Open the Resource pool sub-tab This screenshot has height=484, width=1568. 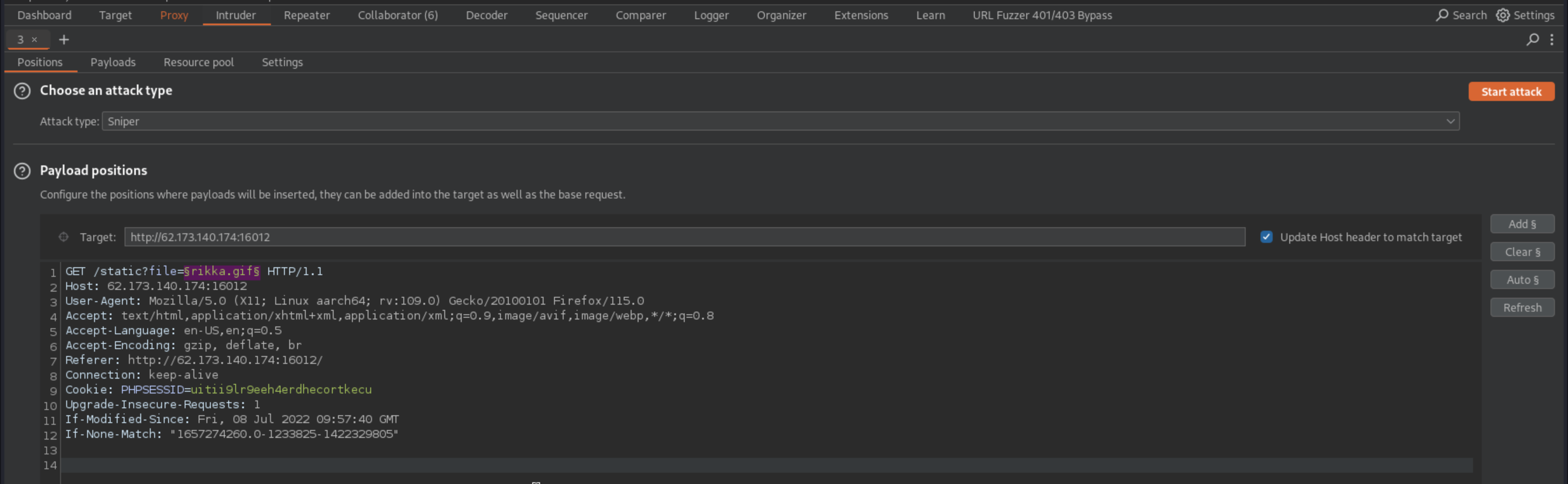[199, 62]
